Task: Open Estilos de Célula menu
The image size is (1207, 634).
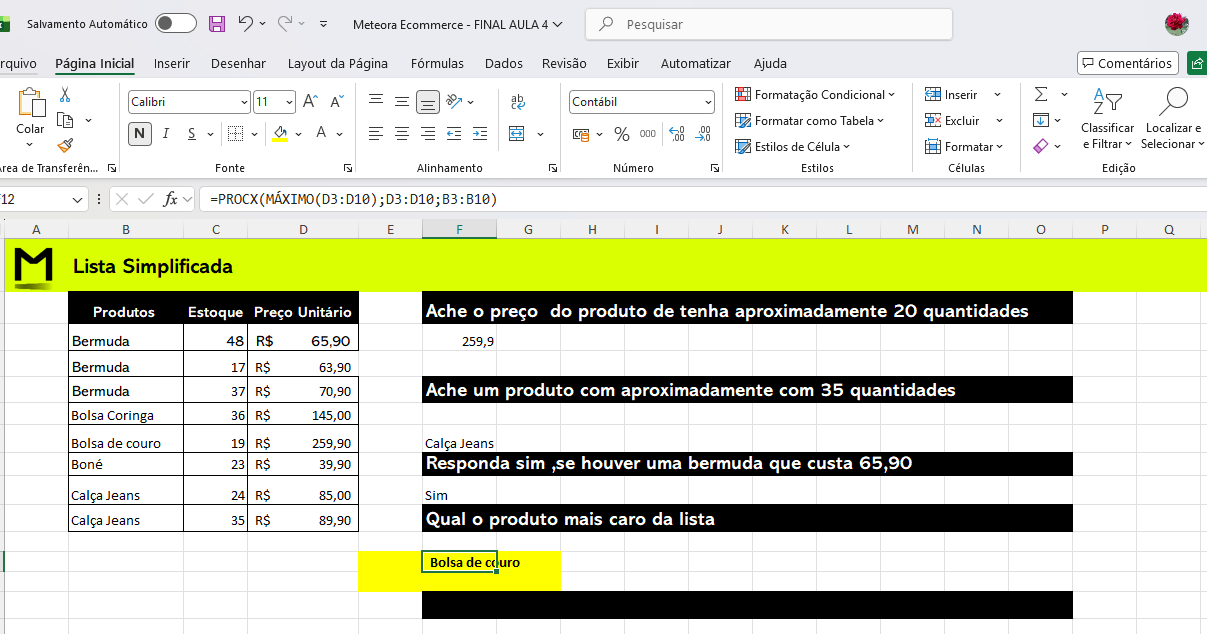Action: [x=793, y=147]
